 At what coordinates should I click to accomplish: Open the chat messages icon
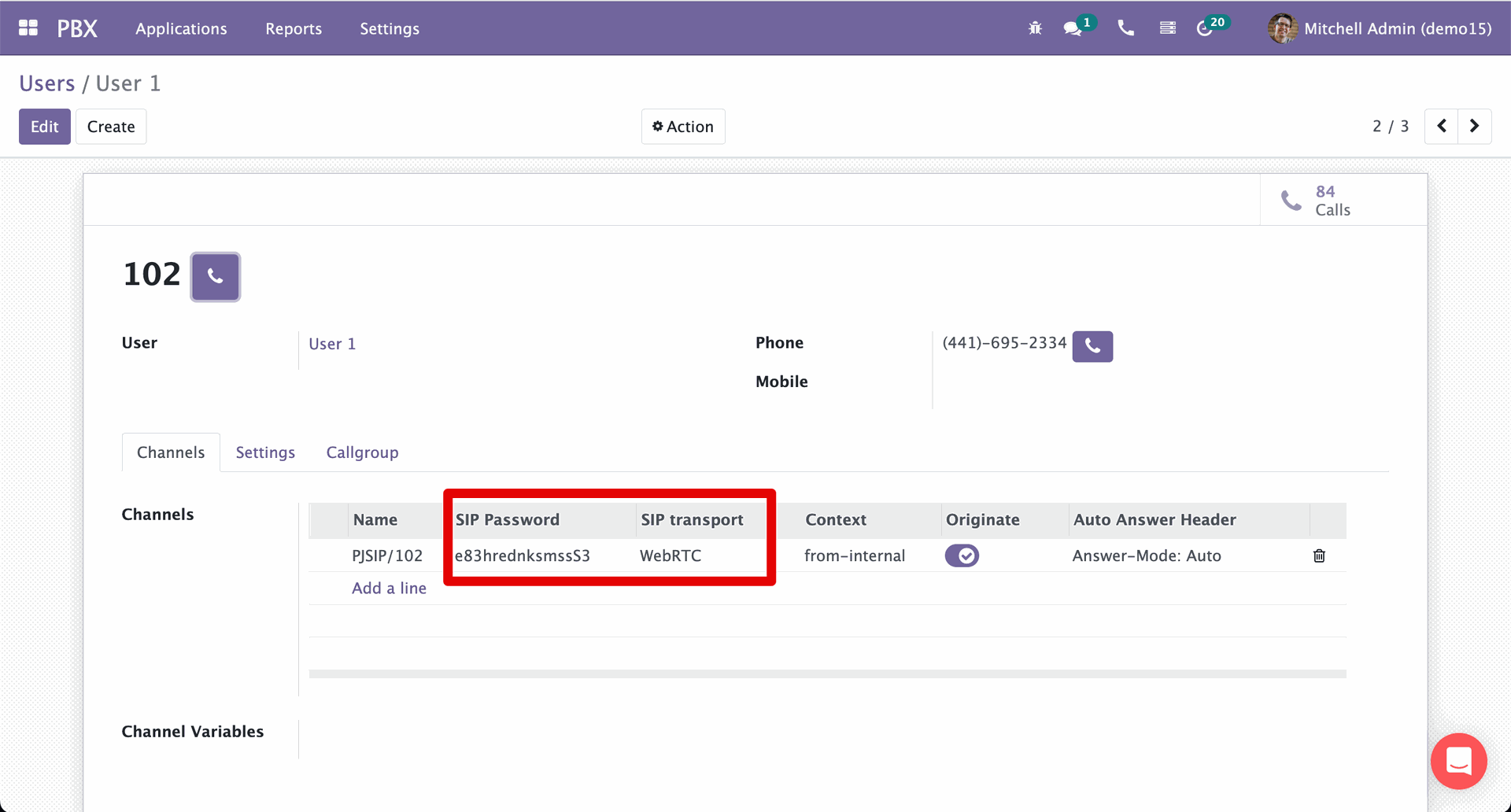click(x=1072, y=28)
